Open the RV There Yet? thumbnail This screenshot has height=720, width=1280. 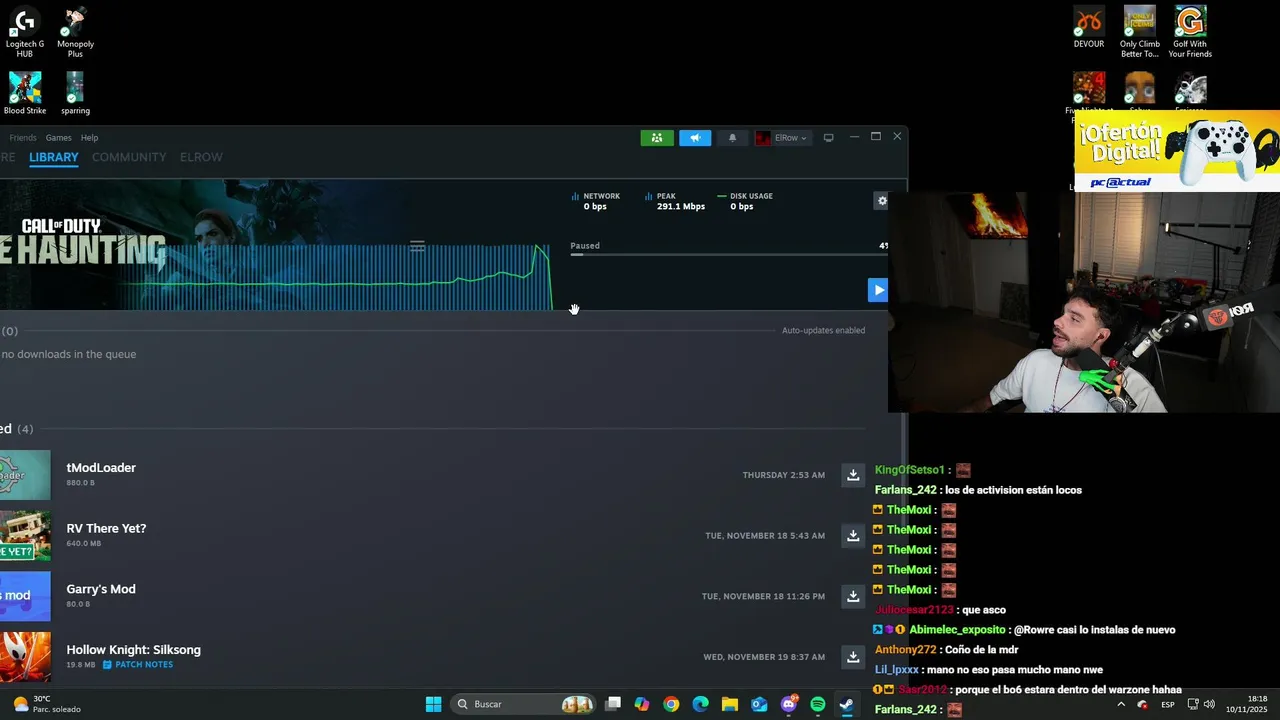[25, 536]
